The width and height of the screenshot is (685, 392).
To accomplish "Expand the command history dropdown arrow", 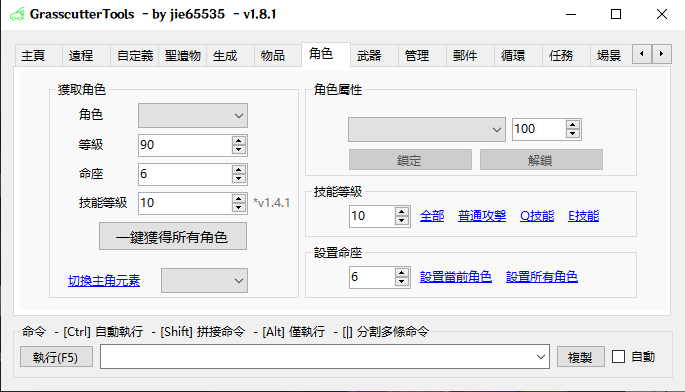I will click(541, 357).
